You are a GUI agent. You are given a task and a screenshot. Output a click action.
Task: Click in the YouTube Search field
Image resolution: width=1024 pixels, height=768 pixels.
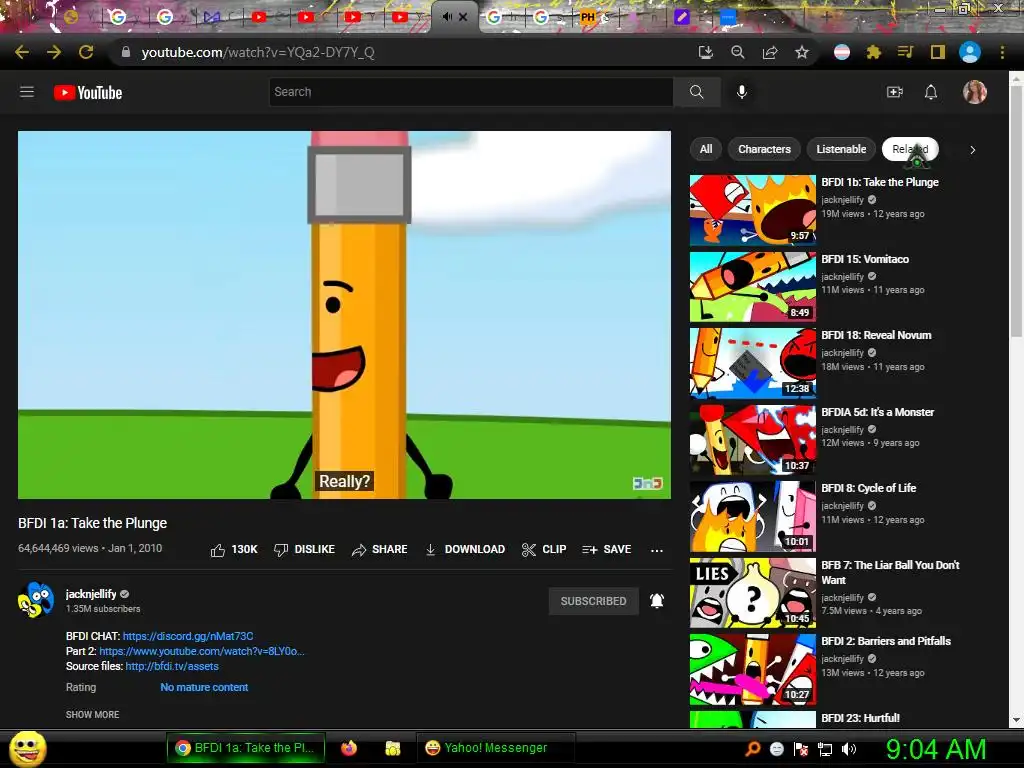(471, 92)
